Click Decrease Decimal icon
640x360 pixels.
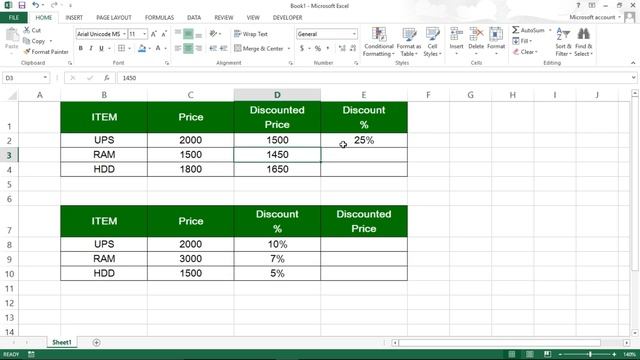click(x=353, y=48)
